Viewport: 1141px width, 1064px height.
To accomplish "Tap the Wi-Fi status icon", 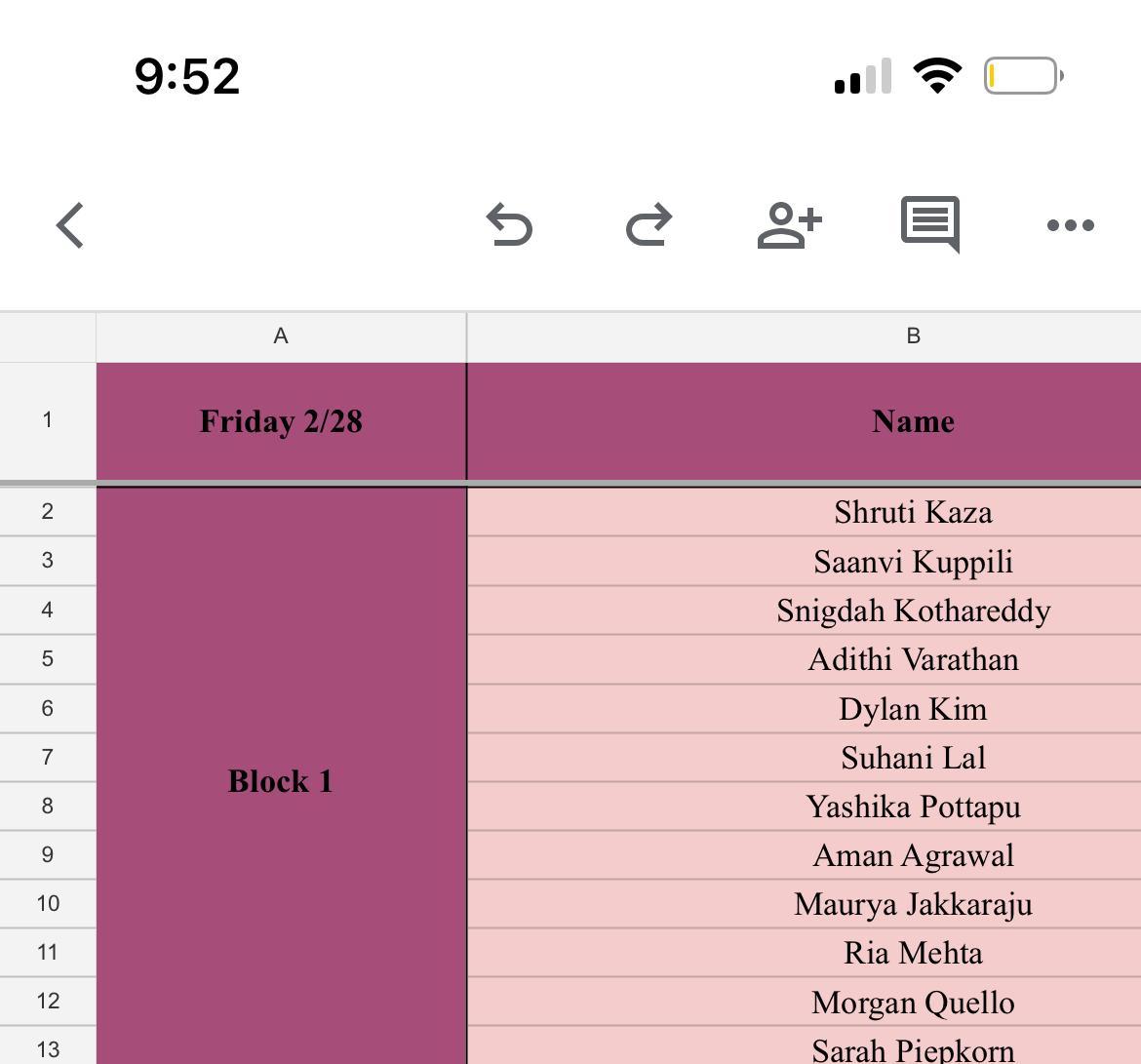I will [x=936, y=75].
